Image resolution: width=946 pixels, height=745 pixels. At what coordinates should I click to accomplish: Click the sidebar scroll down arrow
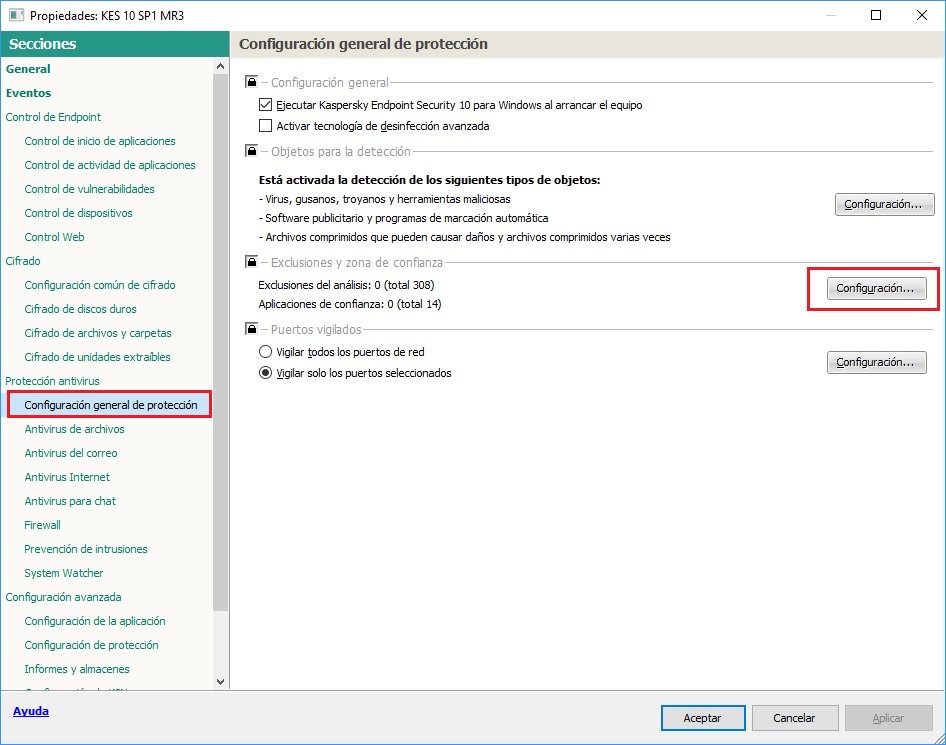[x=220, y=682]
